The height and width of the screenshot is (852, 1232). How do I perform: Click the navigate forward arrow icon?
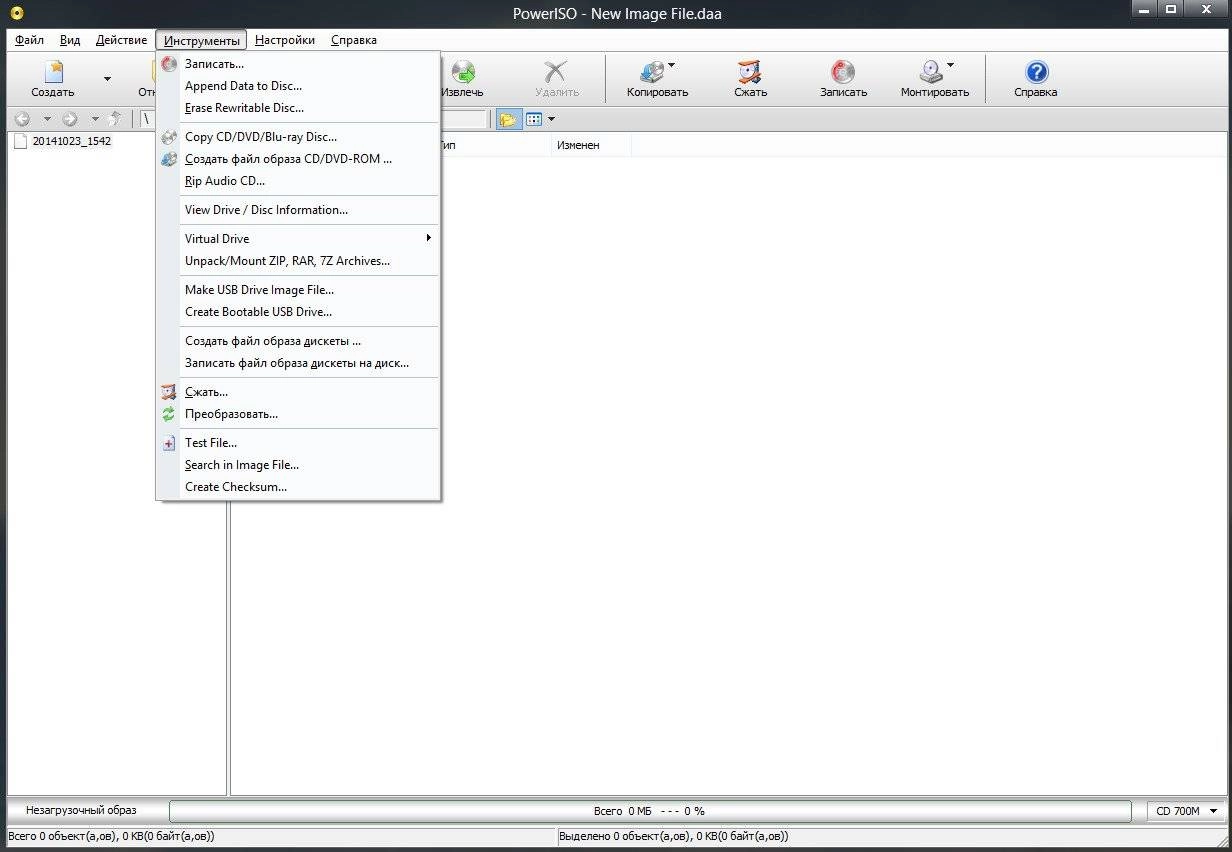click(70, 119)
